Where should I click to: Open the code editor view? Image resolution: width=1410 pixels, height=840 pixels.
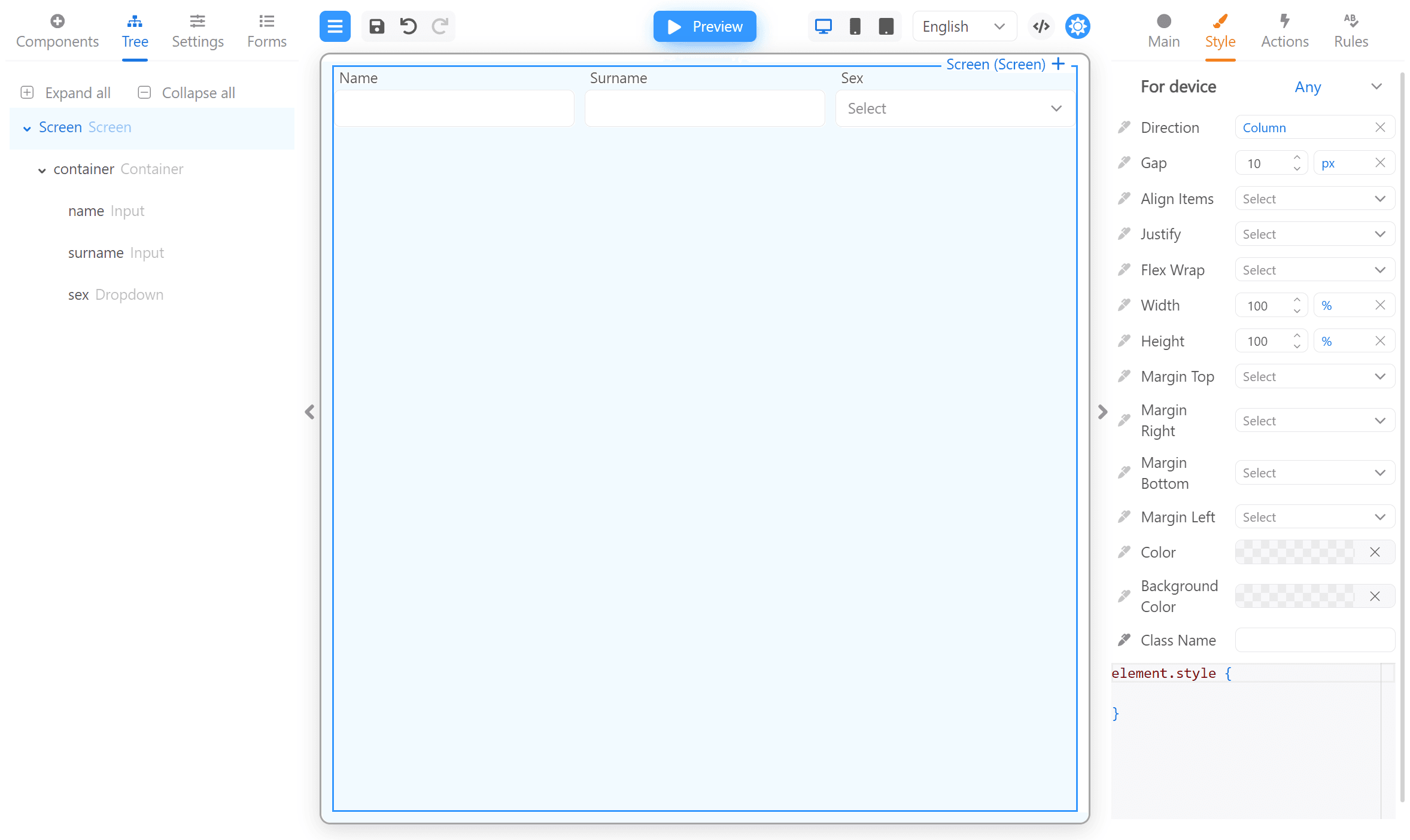[1041, 26]
